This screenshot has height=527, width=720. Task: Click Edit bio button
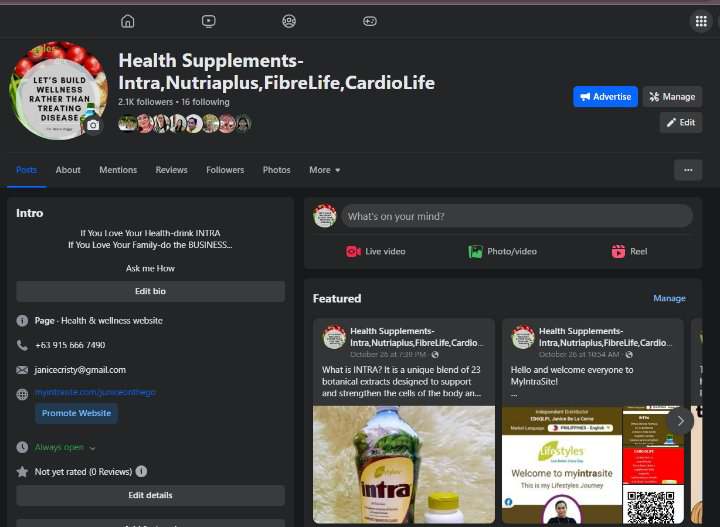pos(150,292)
